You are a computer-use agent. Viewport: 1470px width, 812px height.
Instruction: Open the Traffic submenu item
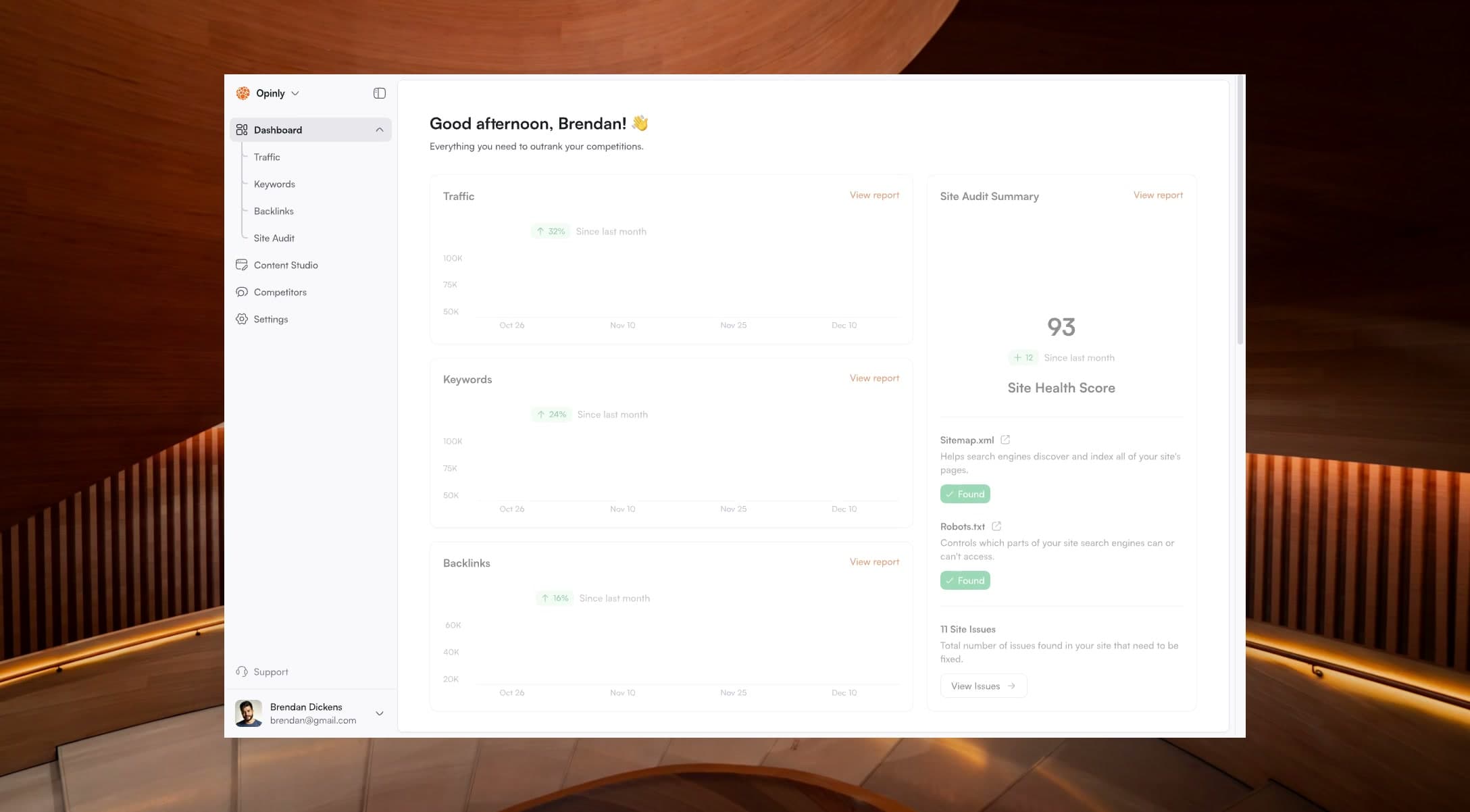(x=266, y=157)
